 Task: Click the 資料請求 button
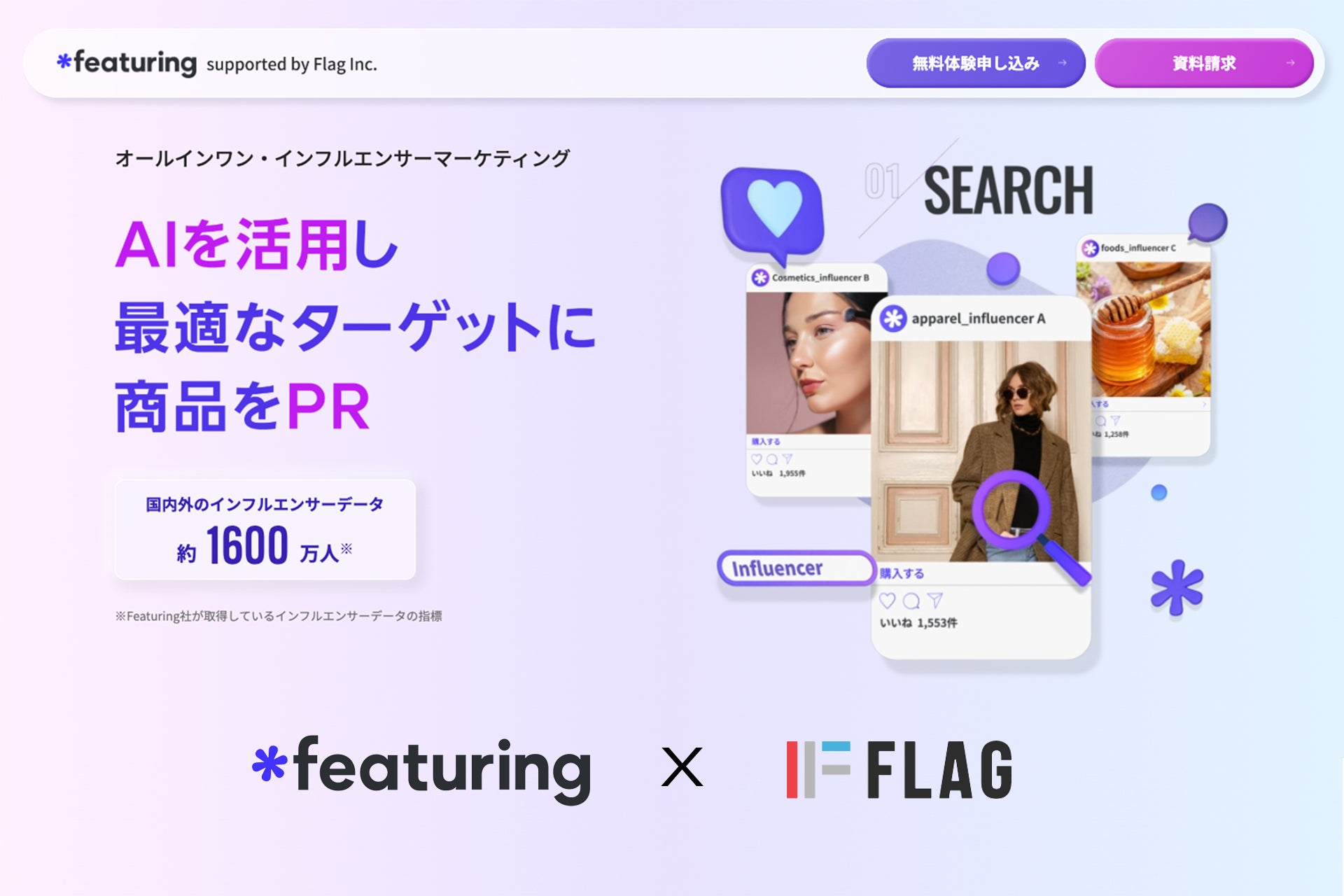(1204, 63)
